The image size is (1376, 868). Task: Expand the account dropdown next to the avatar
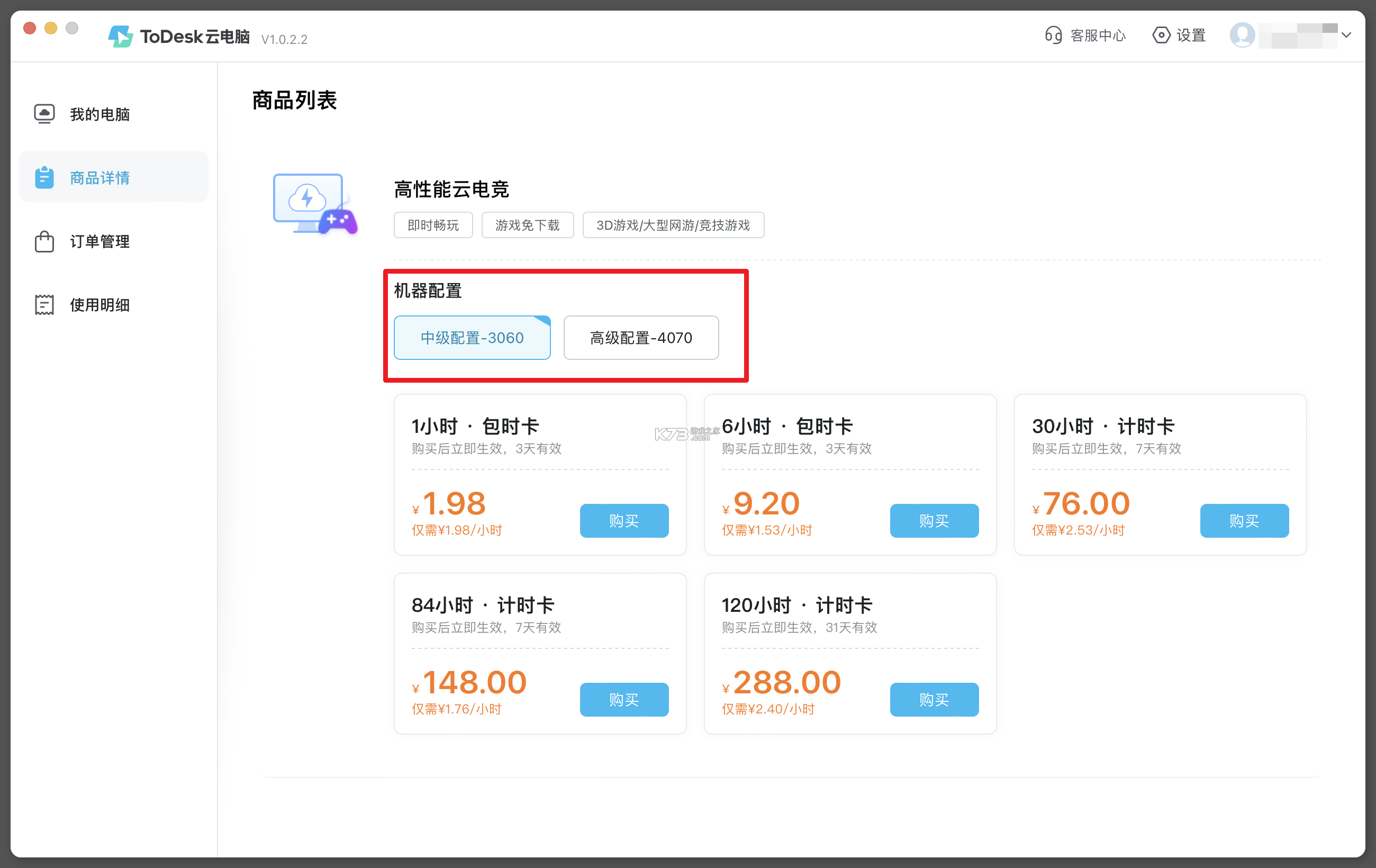tap(1347, 35)
